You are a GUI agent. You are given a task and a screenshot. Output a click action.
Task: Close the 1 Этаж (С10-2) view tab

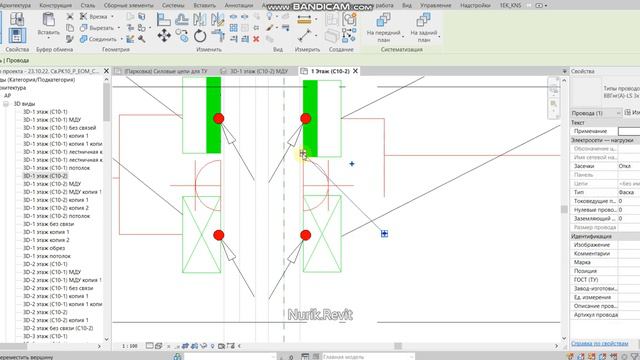356,71
